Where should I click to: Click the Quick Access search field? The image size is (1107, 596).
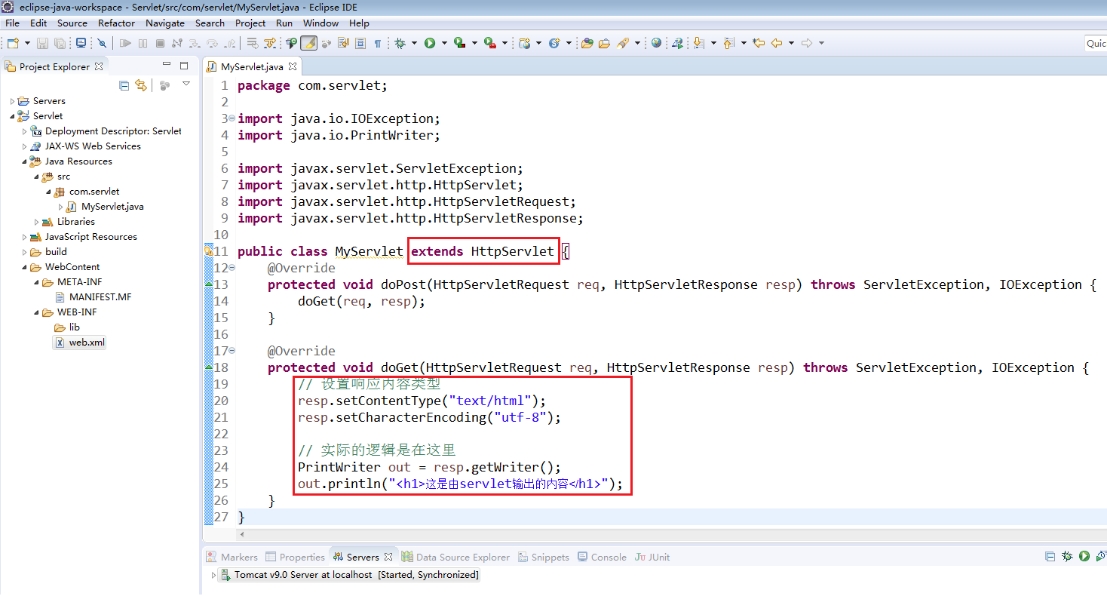tap(1095, 43)
